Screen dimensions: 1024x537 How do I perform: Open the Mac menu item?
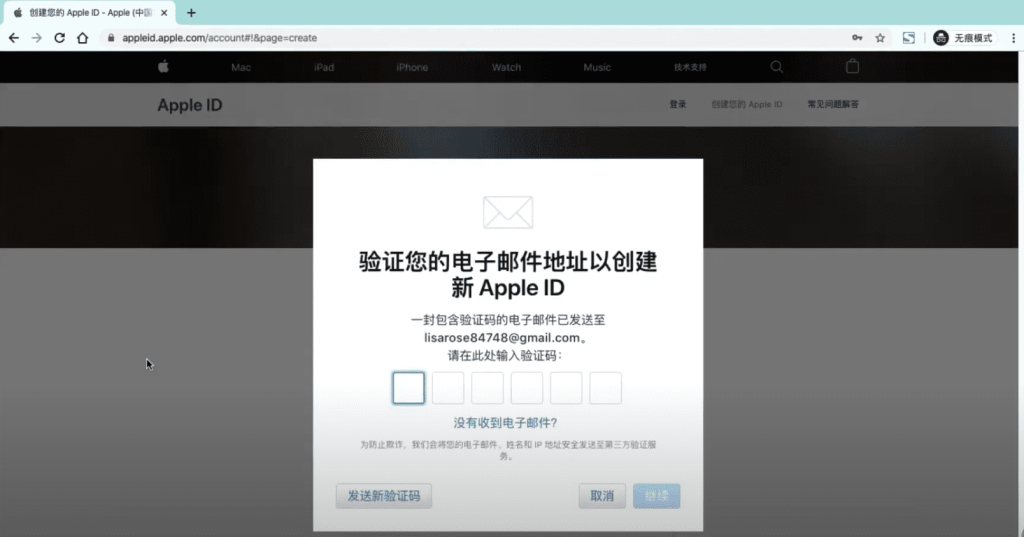point(241,67)
